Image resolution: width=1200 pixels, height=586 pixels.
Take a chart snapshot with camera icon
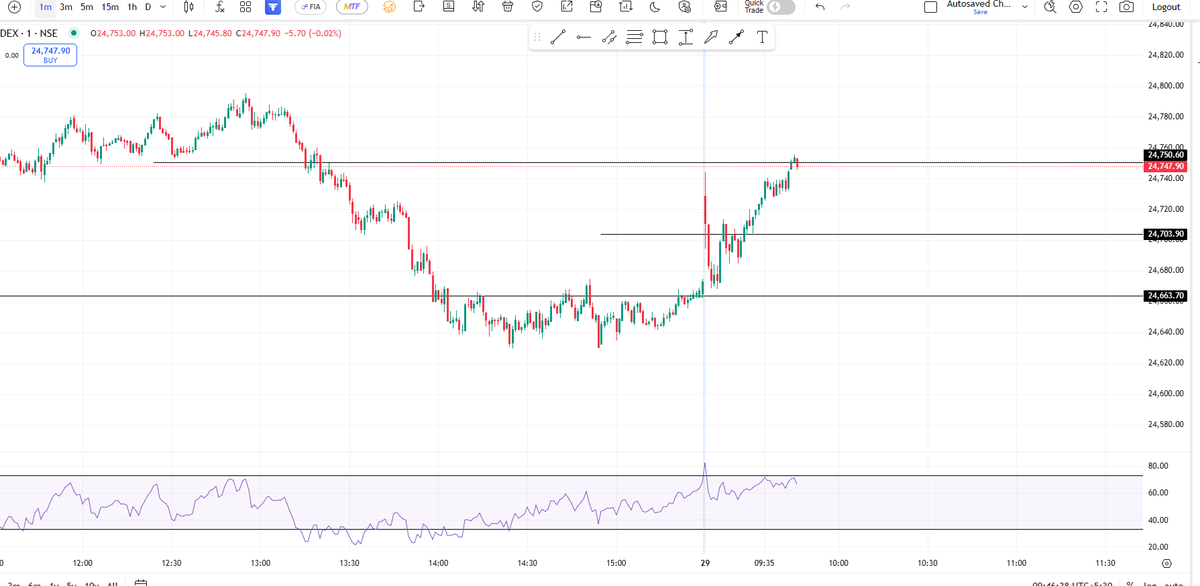point(1127,7)
